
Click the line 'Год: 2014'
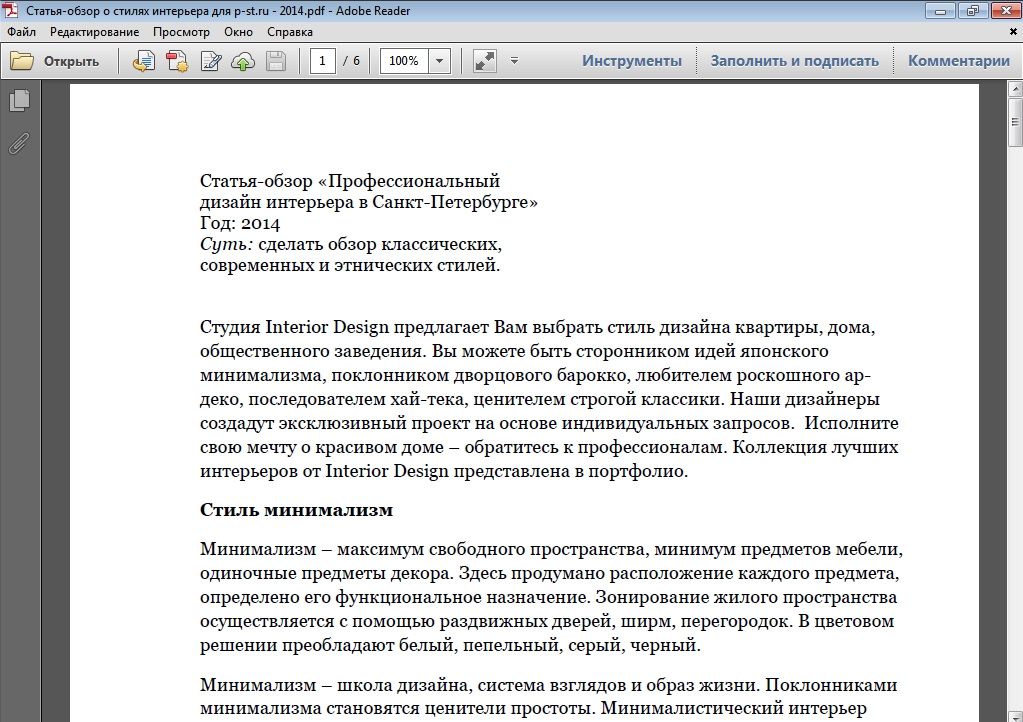240,223
